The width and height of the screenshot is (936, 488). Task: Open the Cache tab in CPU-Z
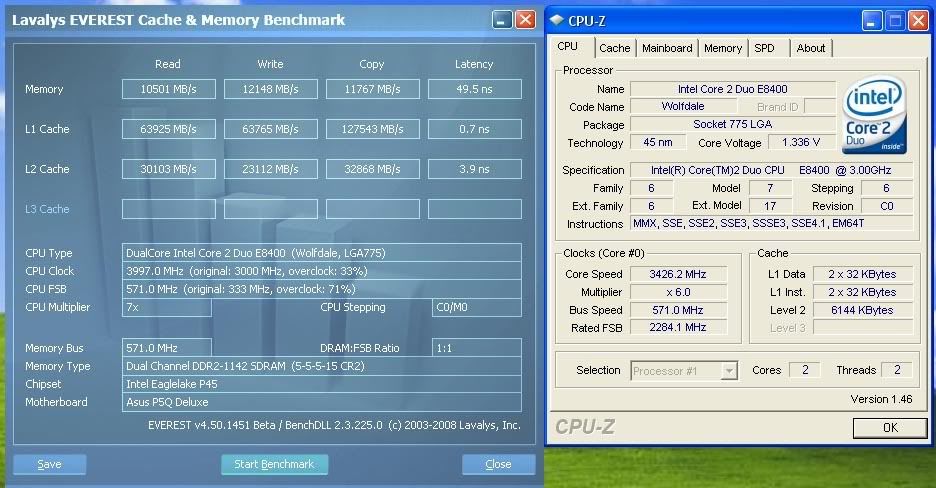pos(614,48)
